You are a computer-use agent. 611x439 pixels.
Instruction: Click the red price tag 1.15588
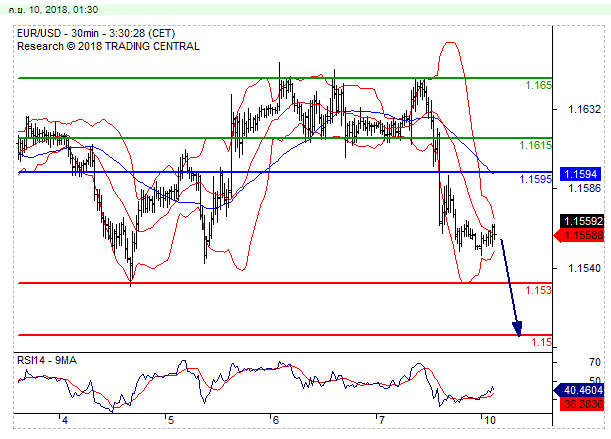coord(579,236)
